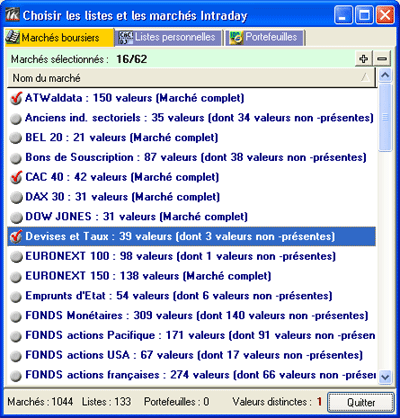The image size is (400, 418).
Task: Click the 'Portefeuilles : 0' status entry
Action: coord(177,402)
